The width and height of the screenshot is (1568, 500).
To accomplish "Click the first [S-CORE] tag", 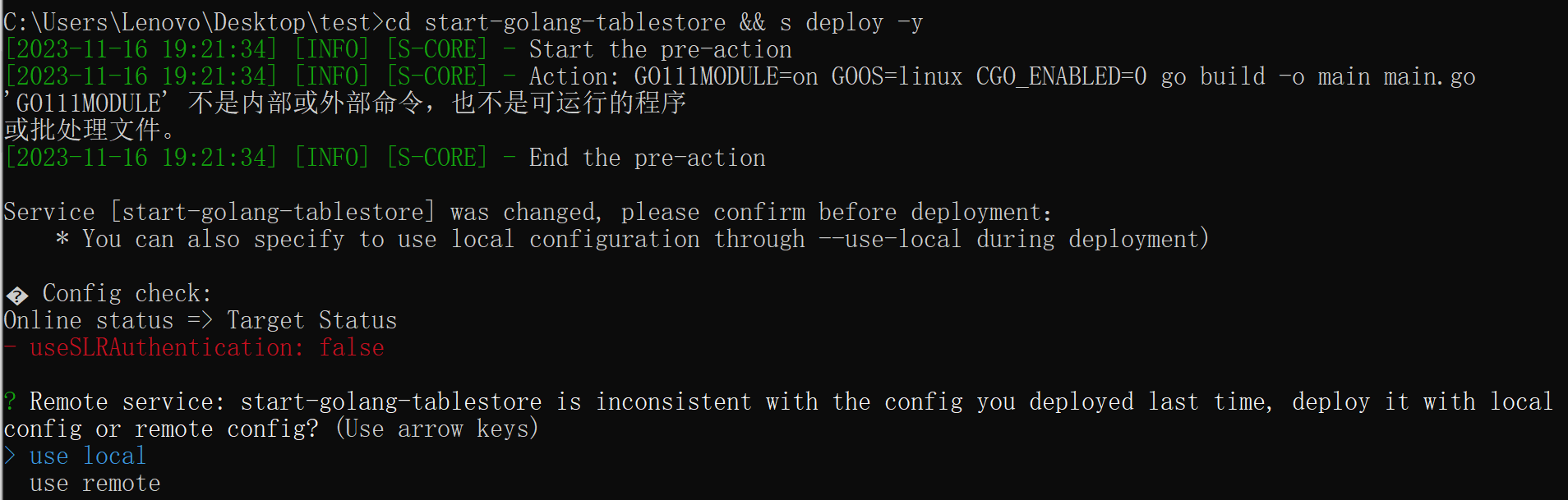I will point(437,50).
